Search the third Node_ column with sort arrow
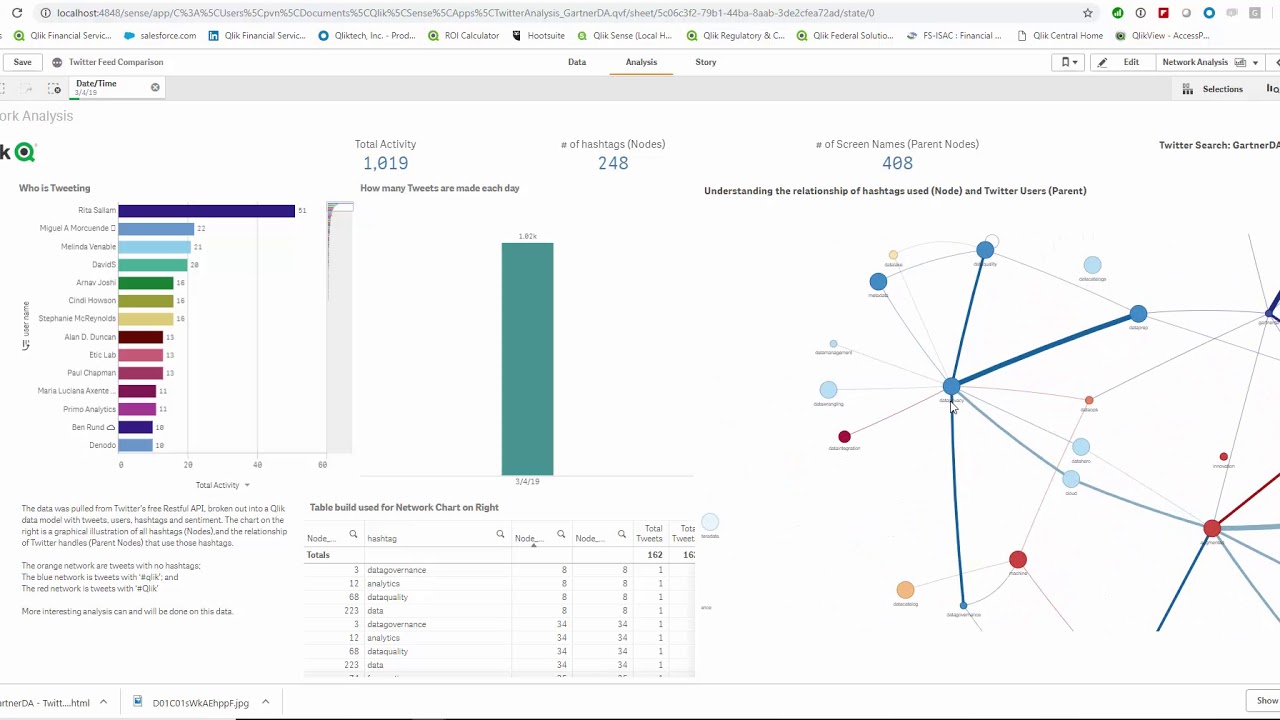 pyautogui.click(x=561, y=535)
